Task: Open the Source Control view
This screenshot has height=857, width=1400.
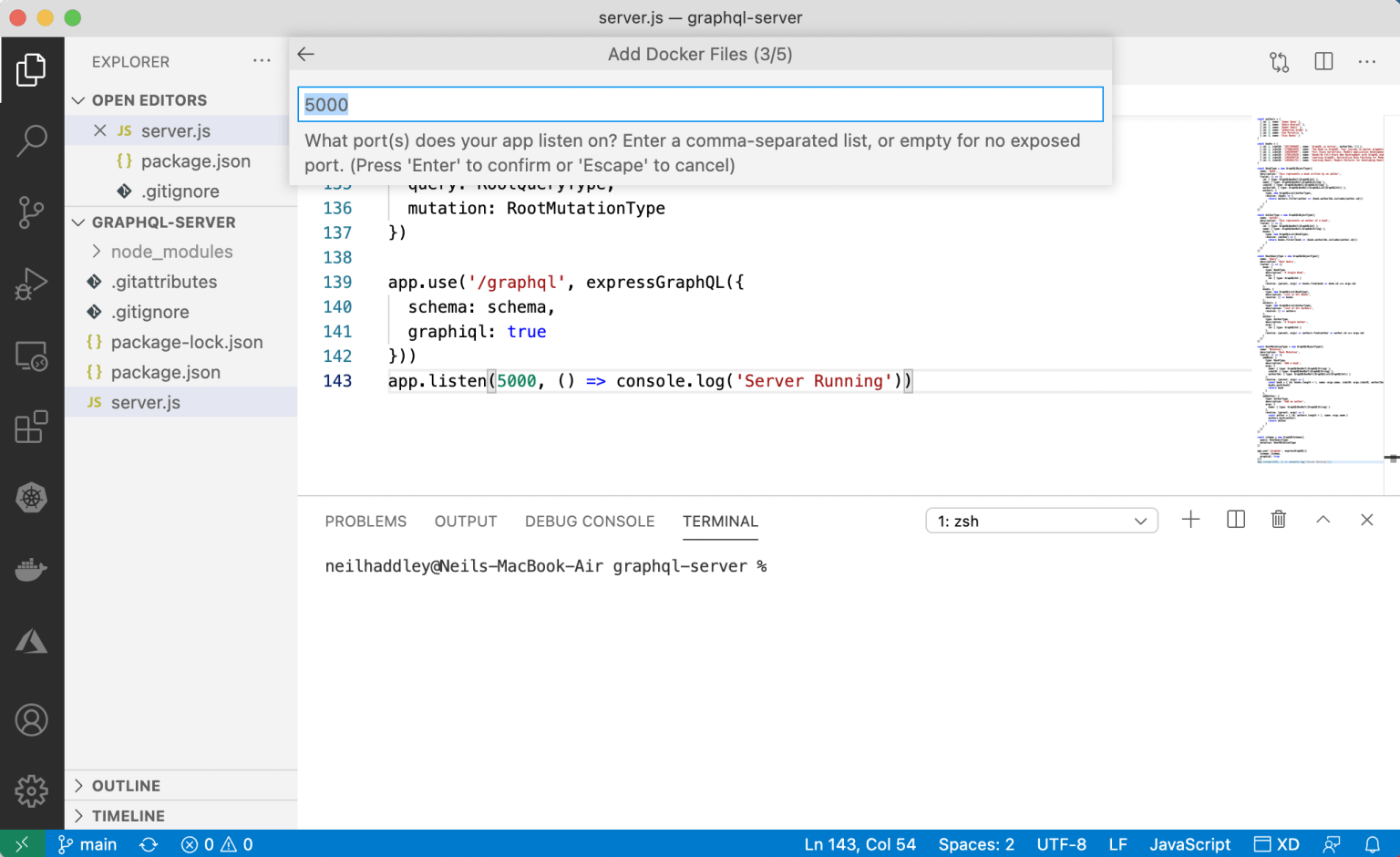Action: pyautogui.click(x=32, y=212)
